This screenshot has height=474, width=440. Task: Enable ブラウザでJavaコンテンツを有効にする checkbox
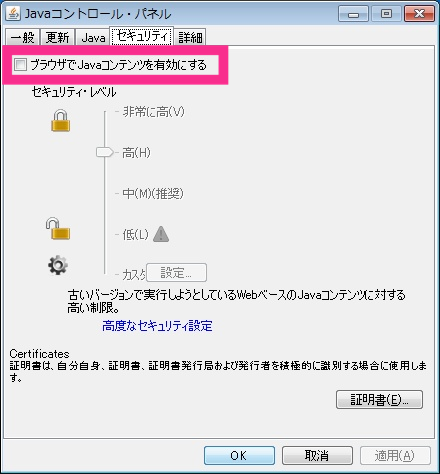[x=20, y=64]
